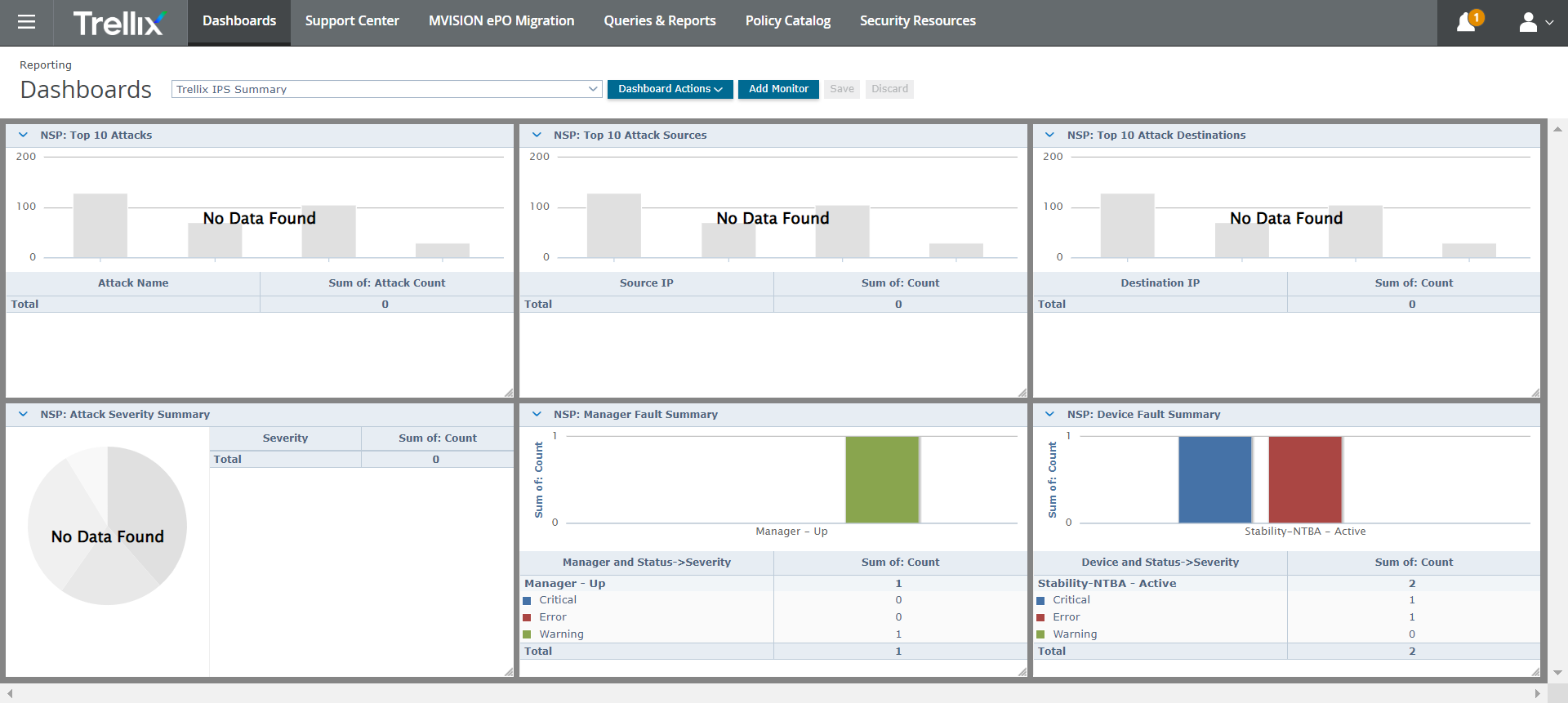Click the Error red swatch under Stability-NTBA

(1040, 618)
